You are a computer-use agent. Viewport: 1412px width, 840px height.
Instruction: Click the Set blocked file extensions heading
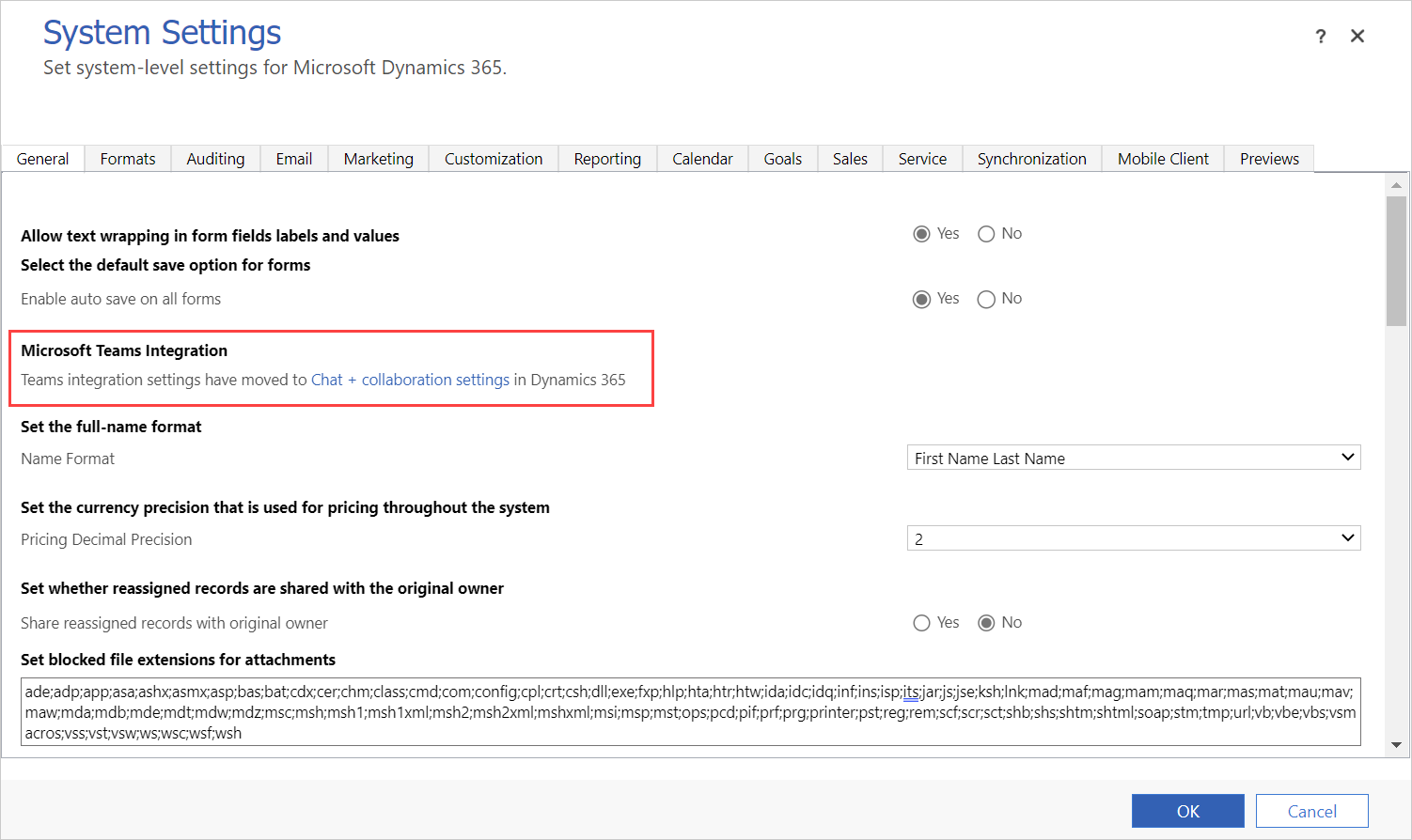point(178,660)
